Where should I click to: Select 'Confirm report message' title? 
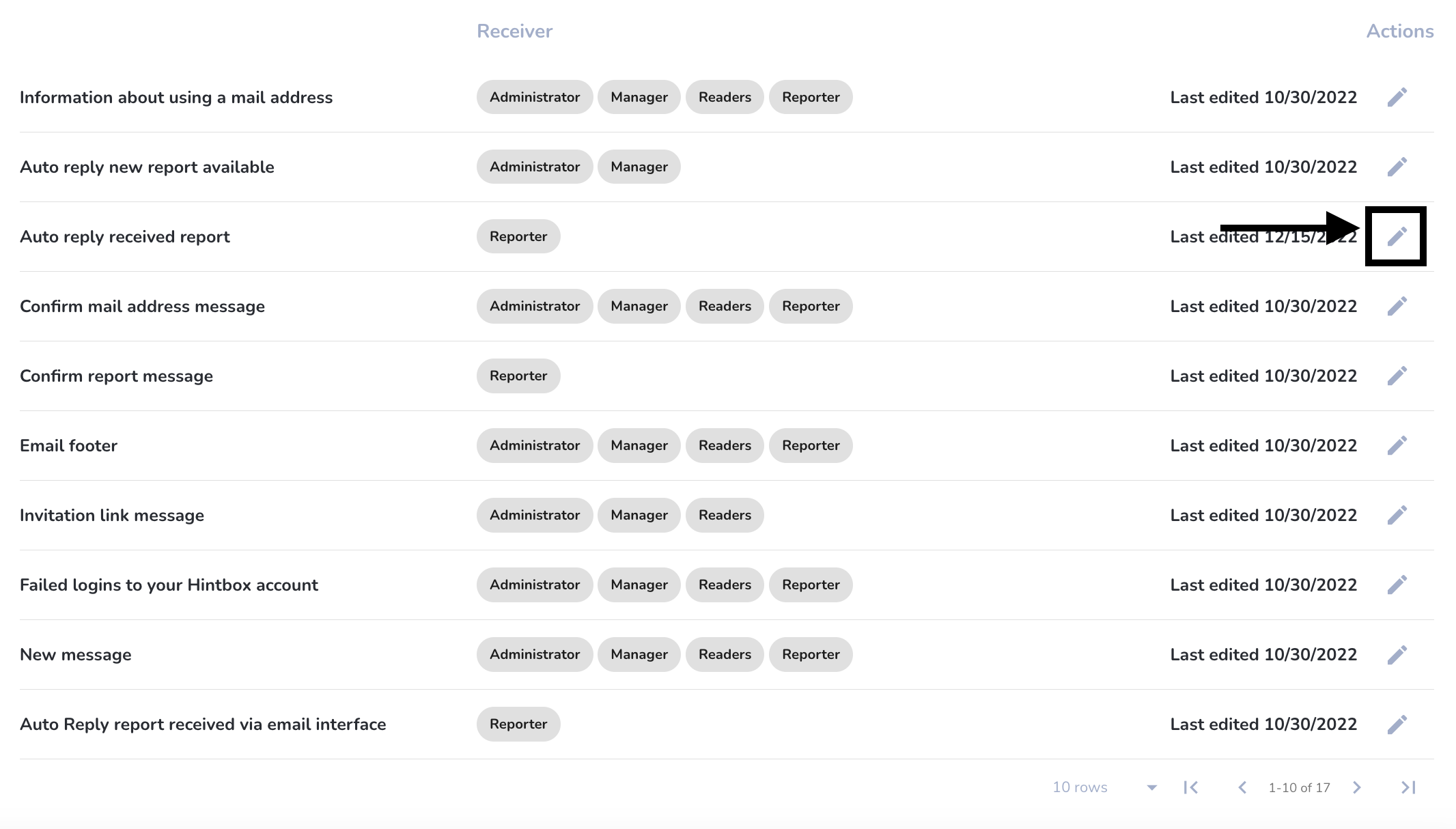coord(116,376)
